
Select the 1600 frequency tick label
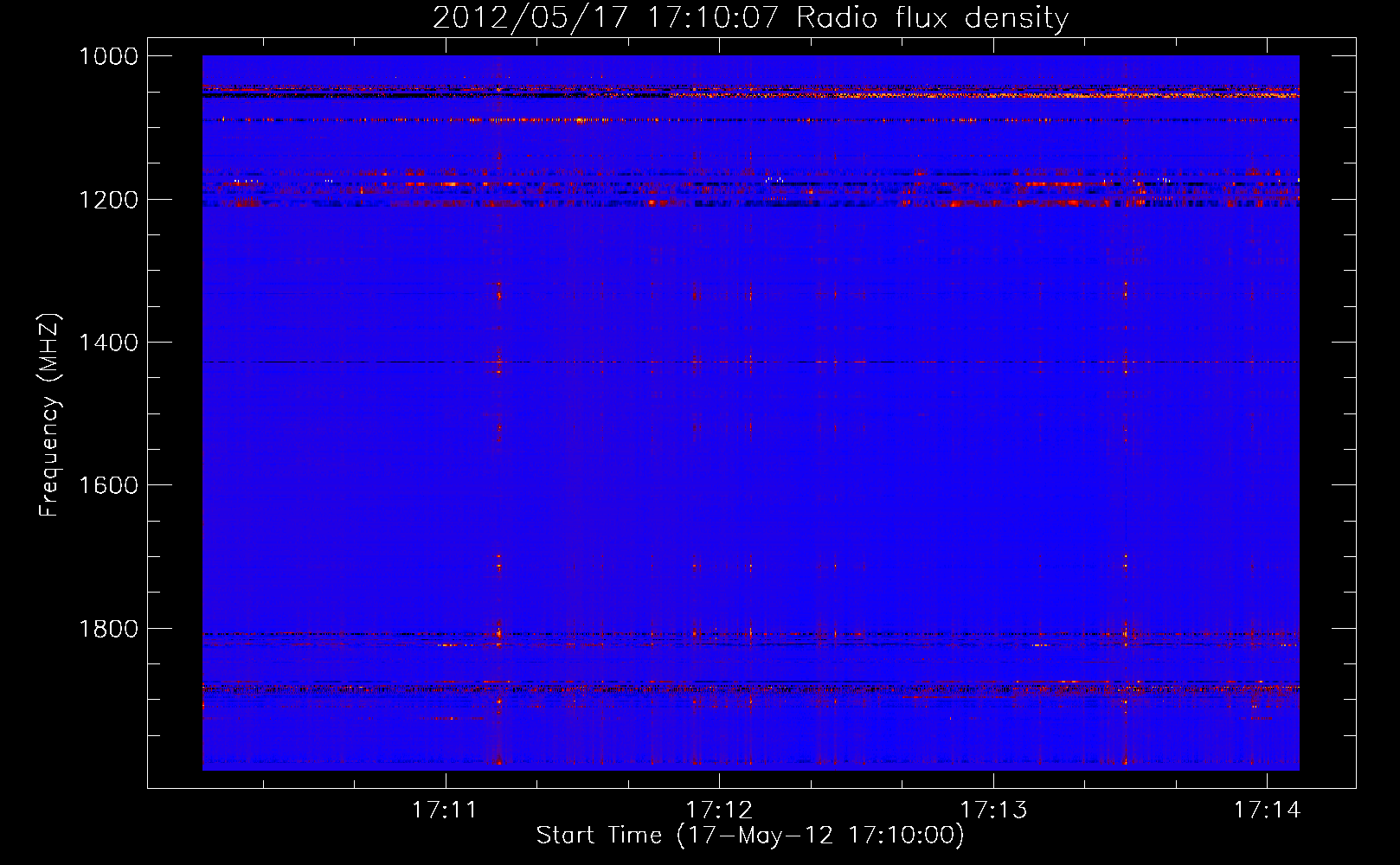[108, 485]
